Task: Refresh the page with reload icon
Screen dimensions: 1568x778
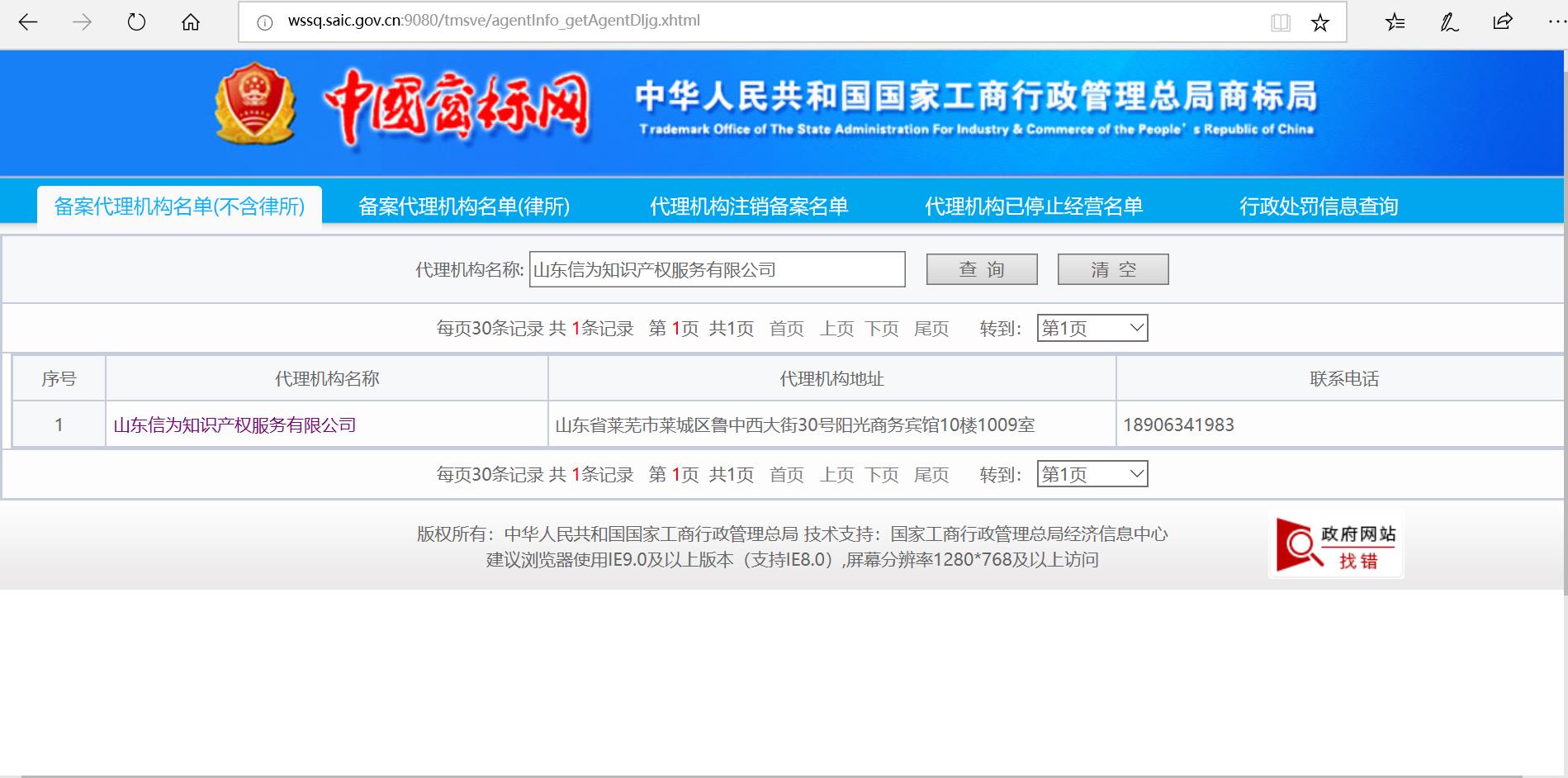Action: pyautogui.click(x=136, y=22)
